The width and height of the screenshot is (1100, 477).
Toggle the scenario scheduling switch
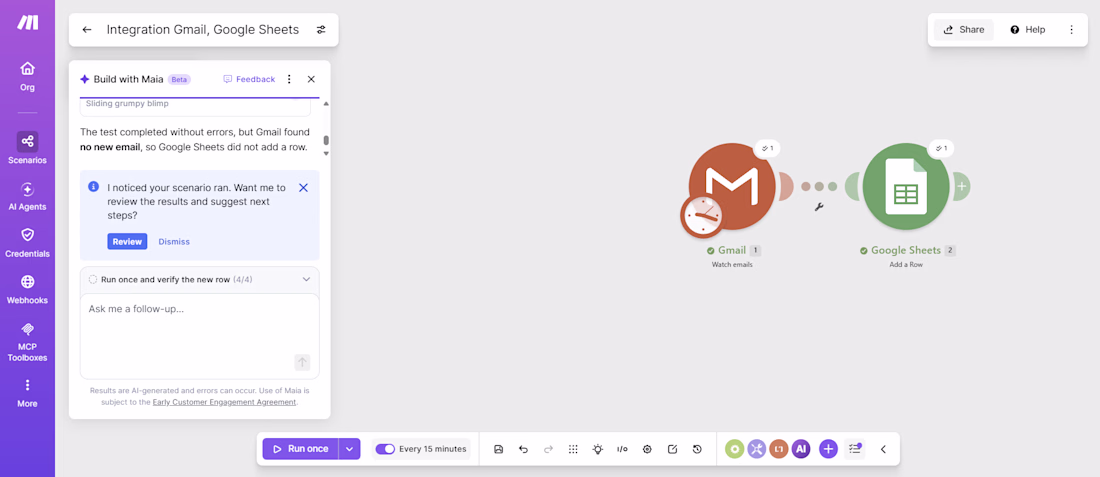(385, 449)
